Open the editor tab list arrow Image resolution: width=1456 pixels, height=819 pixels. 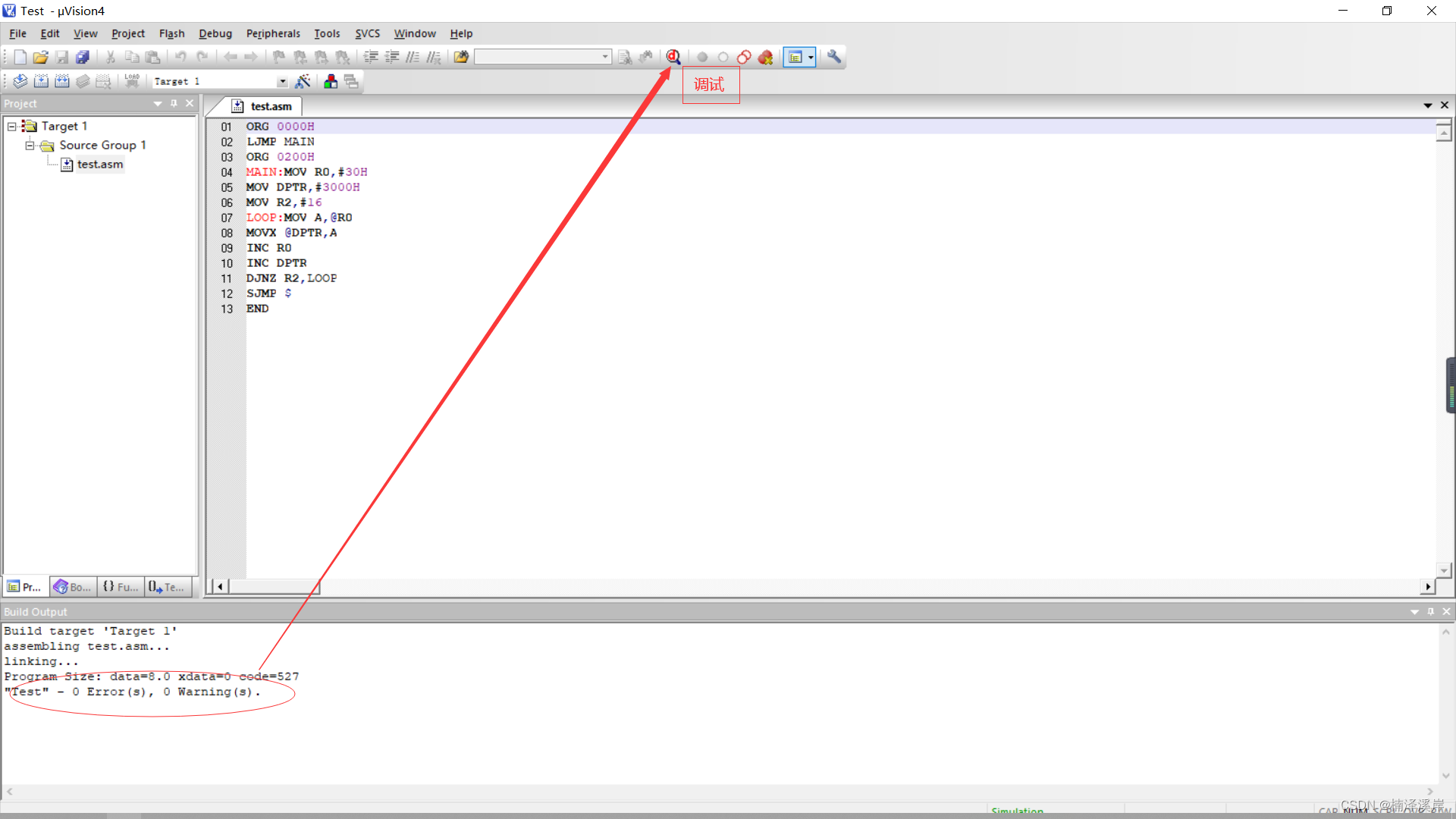(1428, 105)
